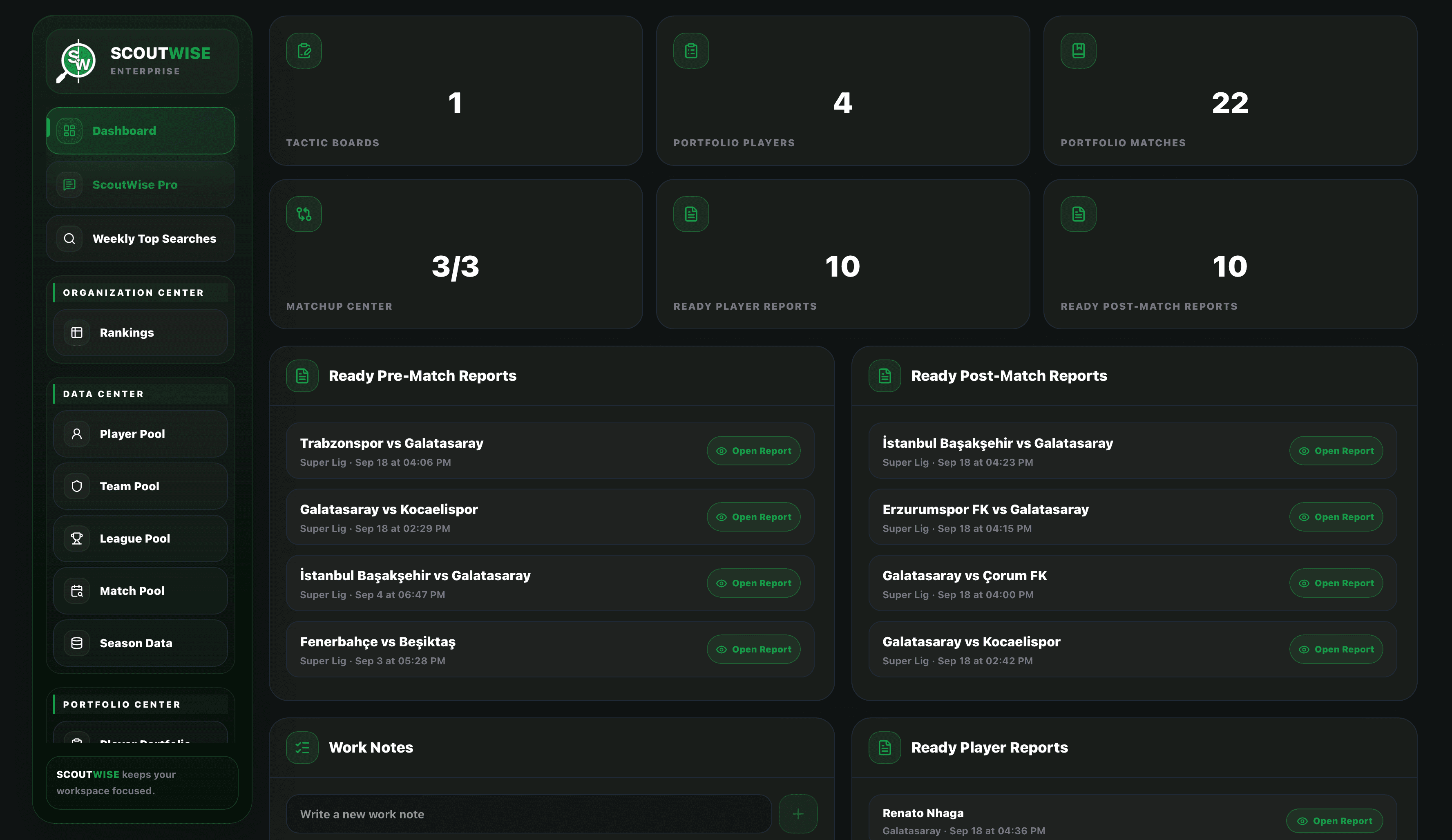Viewport: 1452px width, 840px height.
Task: Open Report for Renato Nhaga
Action: pyautogui.click(x=1334, y=821)
